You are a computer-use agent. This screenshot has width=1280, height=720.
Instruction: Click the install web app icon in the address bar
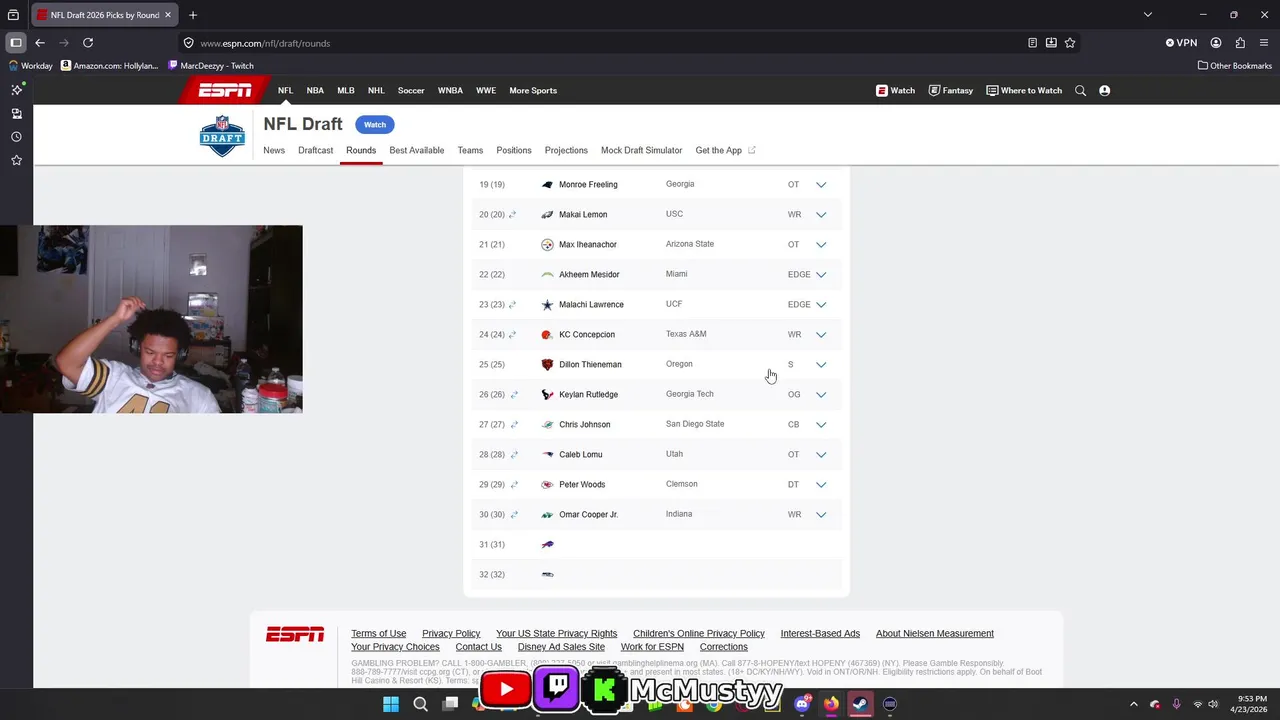point(1051,43)
